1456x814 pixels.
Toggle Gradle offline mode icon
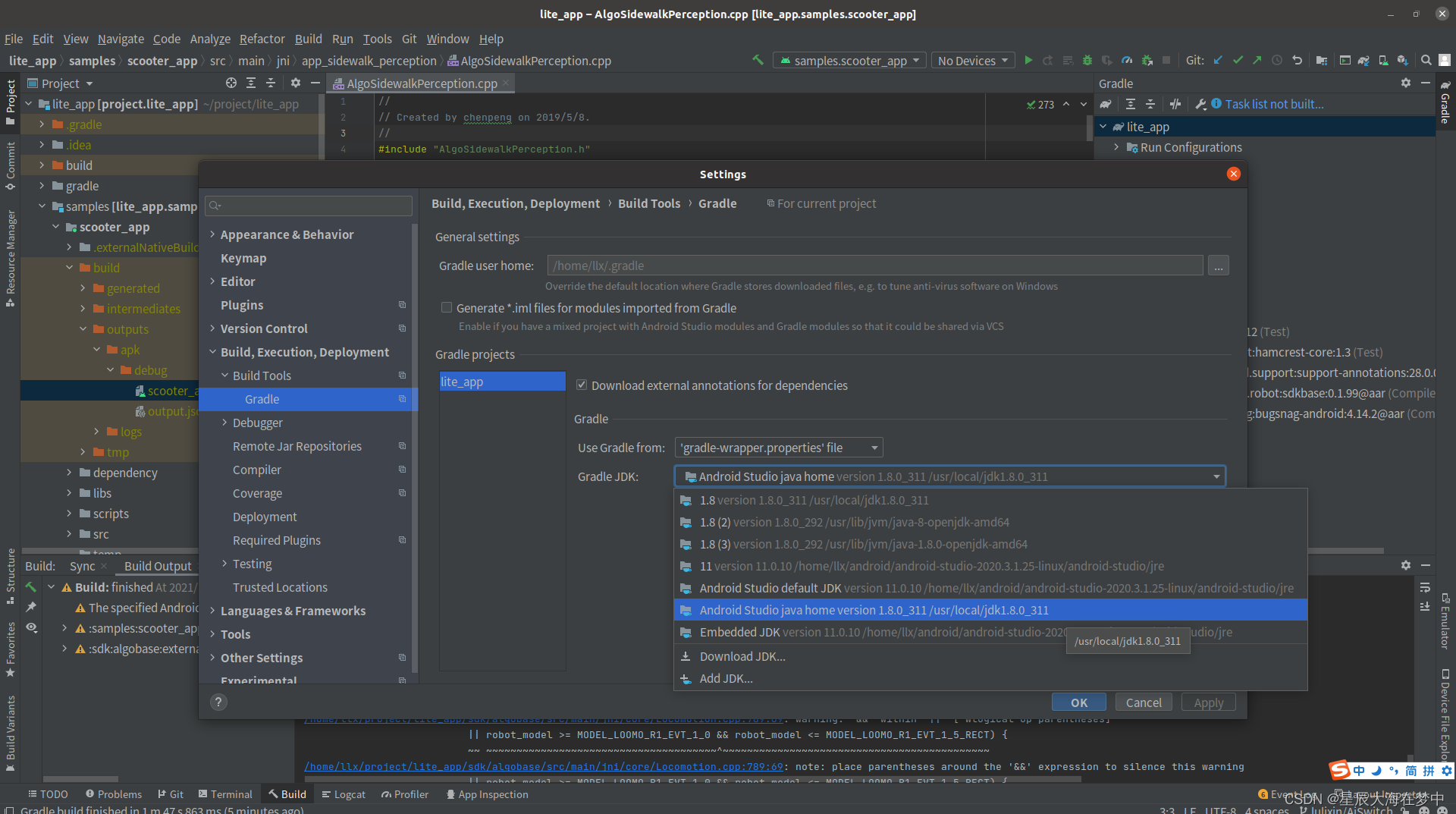pos(1175,104)
